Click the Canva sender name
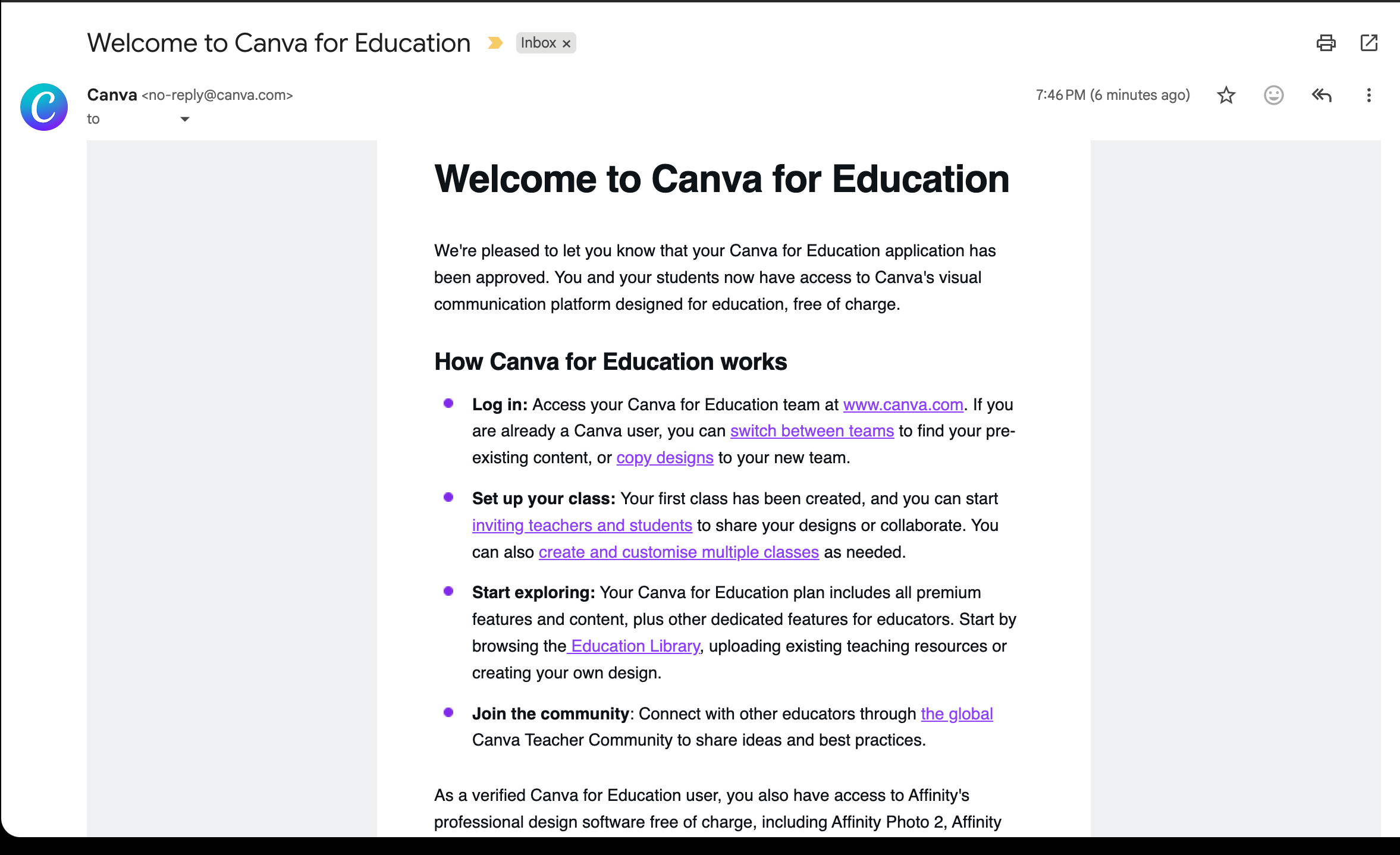This screenshot has width=1400, height=855. click(112, 95)
